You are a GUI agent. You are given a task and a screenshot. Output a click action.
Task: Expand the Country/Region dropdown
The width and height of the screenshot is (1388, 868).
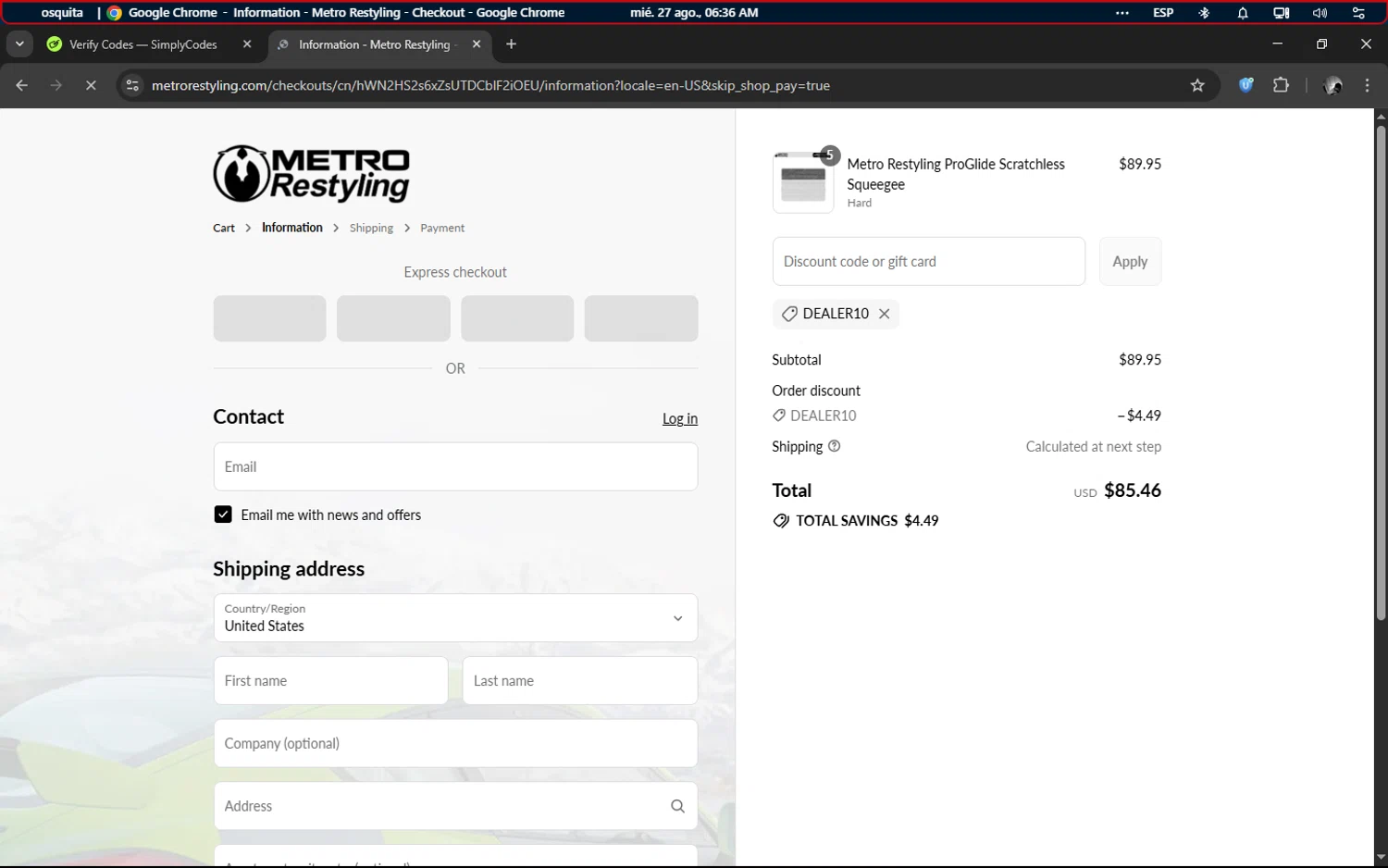455,617
